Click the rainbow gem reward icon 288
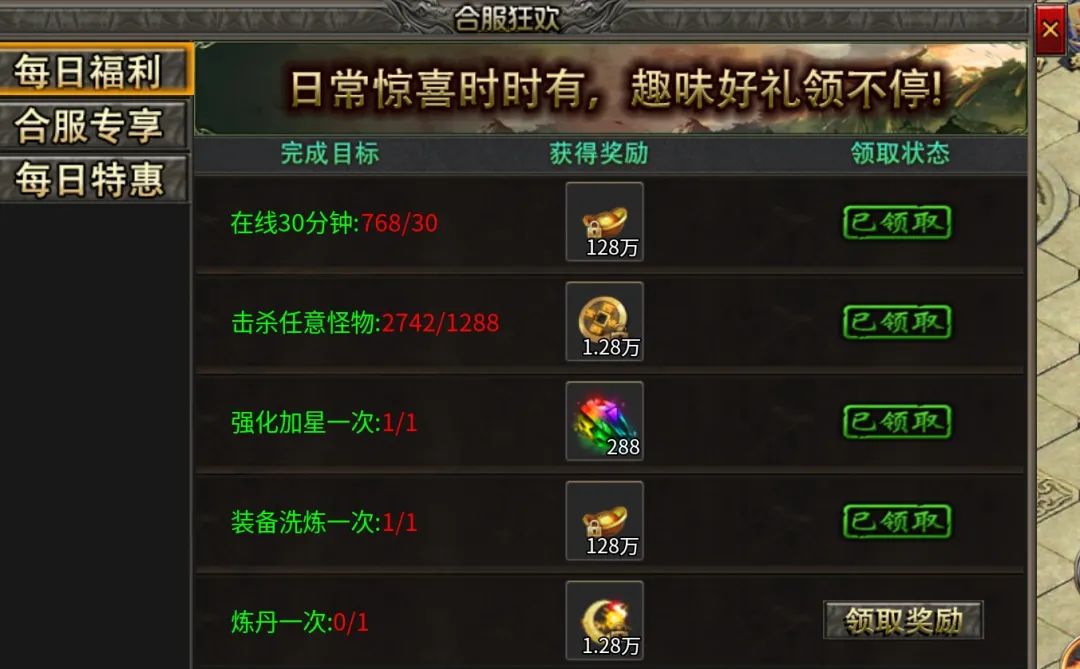This screenshot has width=1080, height=669. 605,421
